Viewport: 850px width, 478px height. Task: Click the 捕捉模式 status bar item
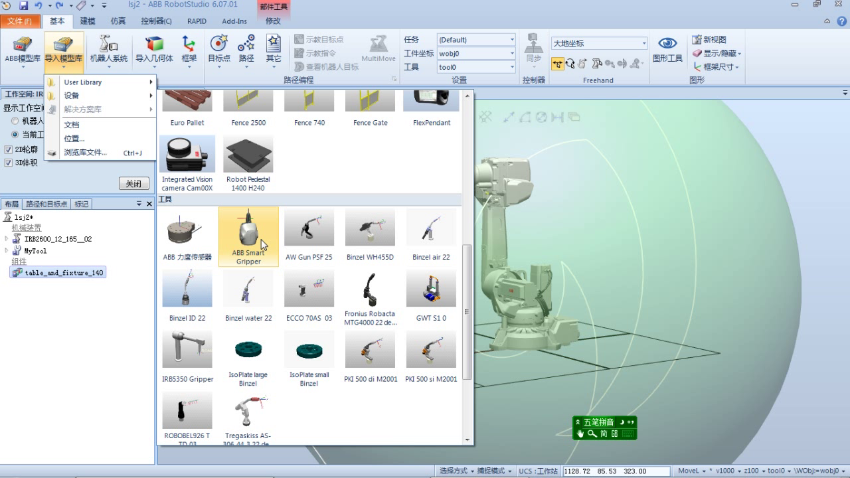[493, 470]
